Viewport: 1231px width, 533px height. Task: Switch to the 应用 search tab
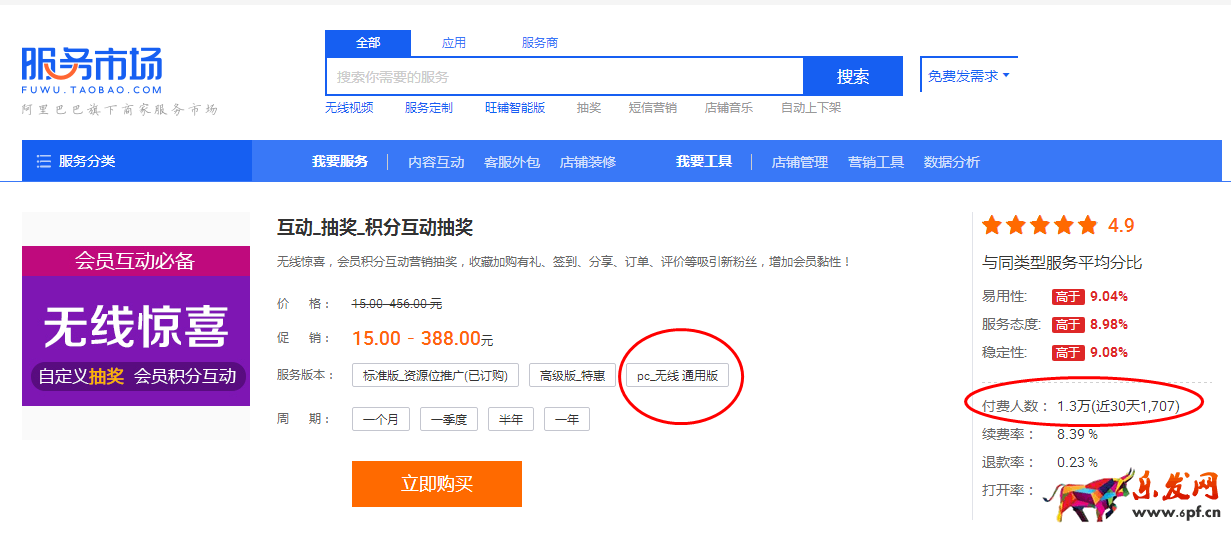click(x=454, y=43)
